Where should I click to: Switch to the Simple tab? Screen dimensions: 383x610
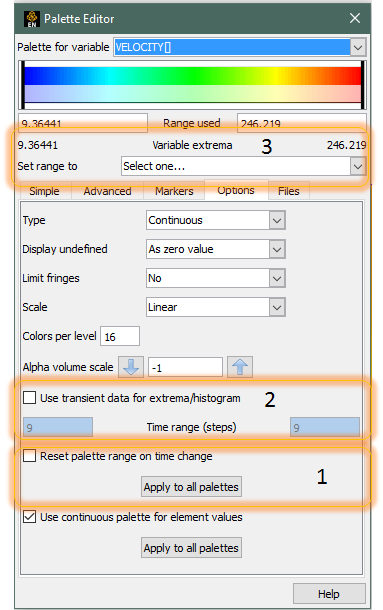point(44,191)
